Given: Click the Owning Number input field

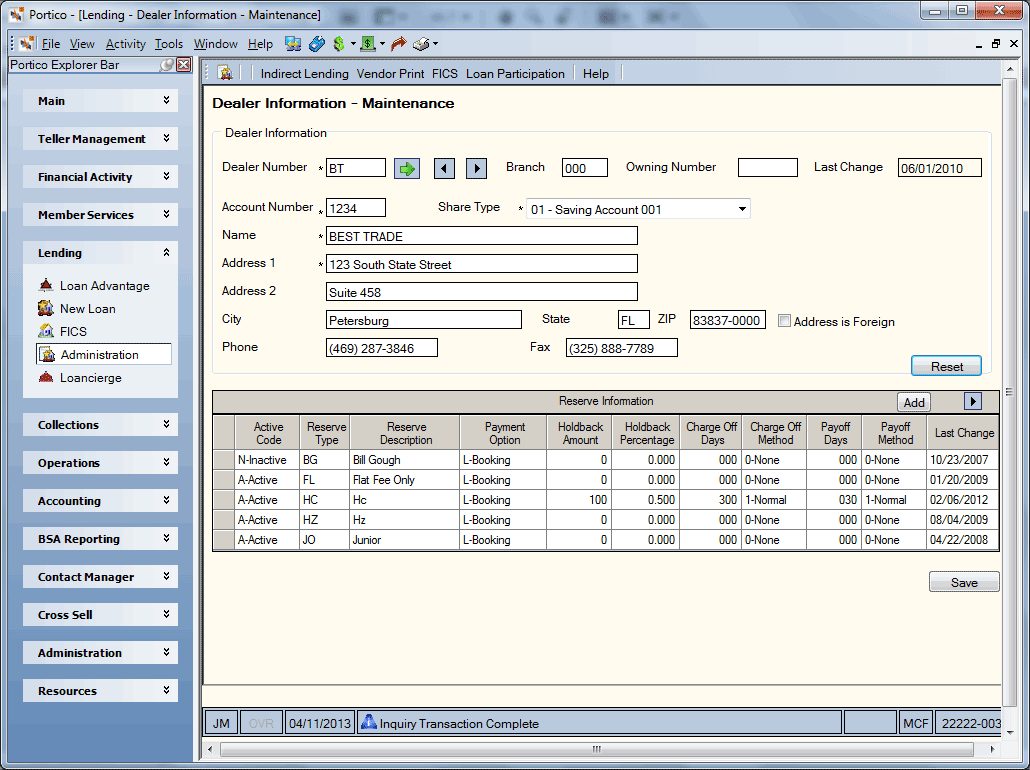Looking at the screenshot, I should point(767,168).
